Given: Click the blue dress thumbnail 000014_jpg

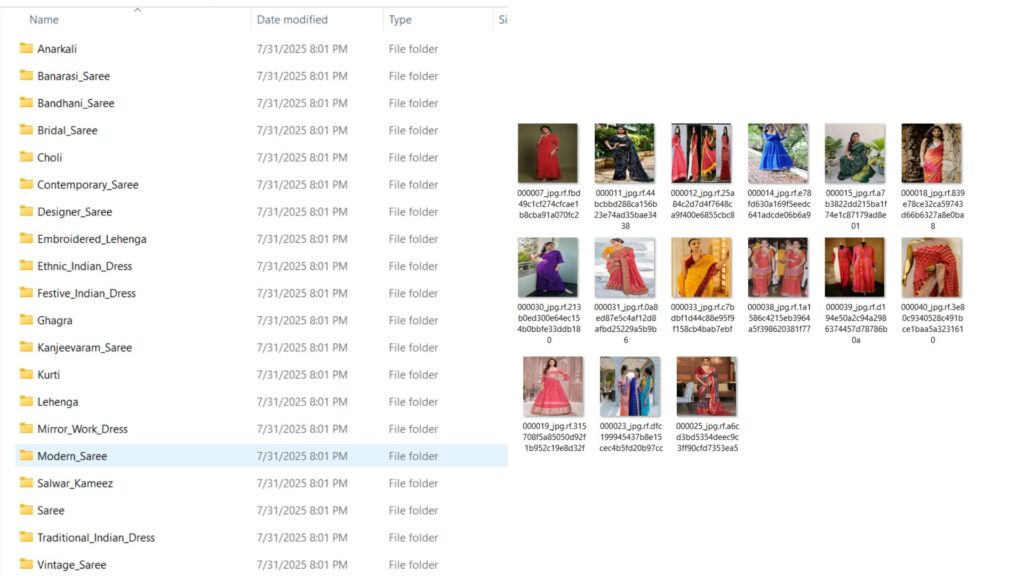Looking at the screenshot, I should pyautogui.click(x=778, y=153).
